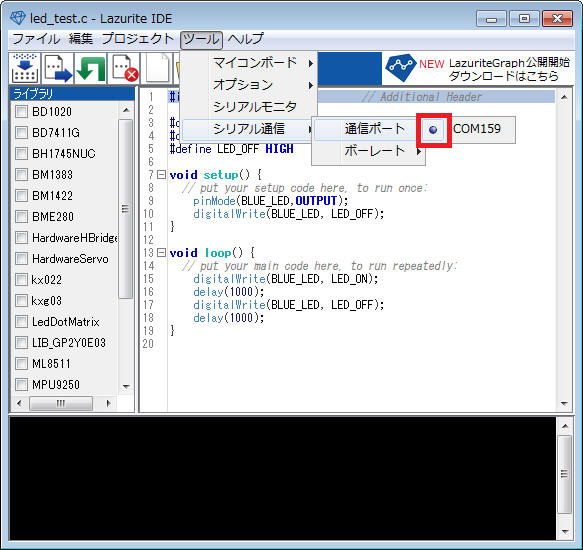Click the Lazurite gem icon in title bar
Image resolution: width=583 pixels, height=550 pixels.
pyautogui.click(x=17, y=18)
